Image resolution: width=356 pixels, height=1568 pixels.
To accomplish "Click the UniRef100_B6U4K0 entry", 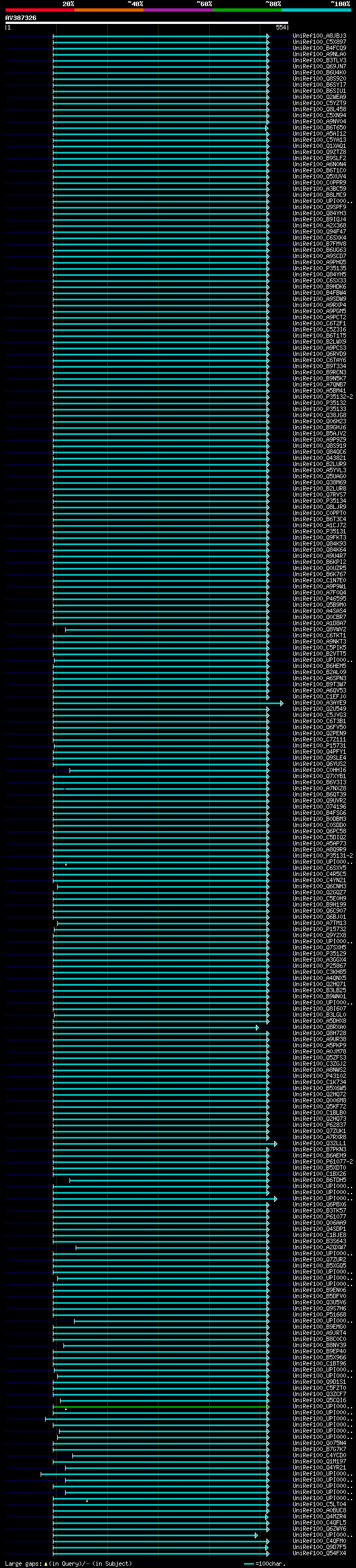I will (319, 72).
